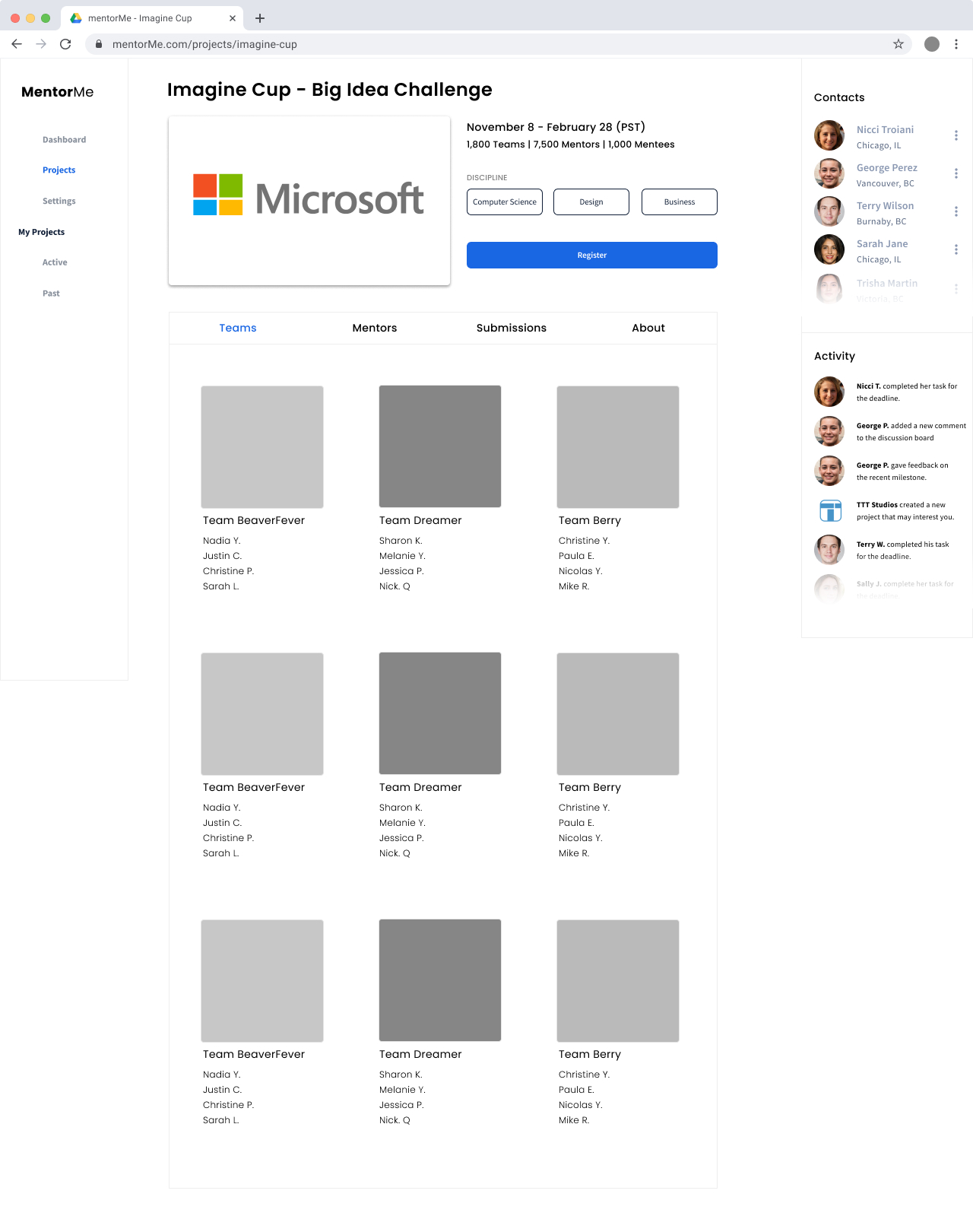Select the Design discipline button
Screen dimensions: 973x1232
[591, 202]
